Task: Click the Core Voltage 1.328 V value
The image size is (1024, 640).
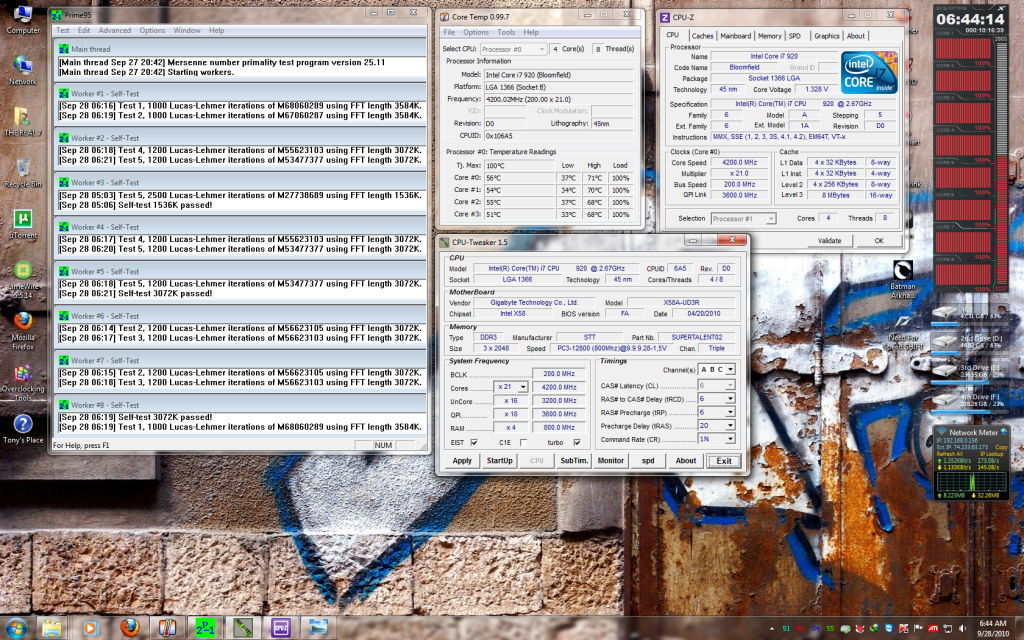Action: coord(816,89)
